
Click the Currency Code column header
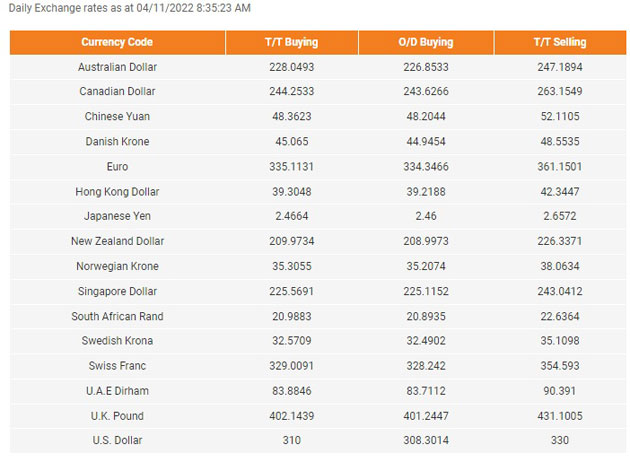[x=117, y=42]
